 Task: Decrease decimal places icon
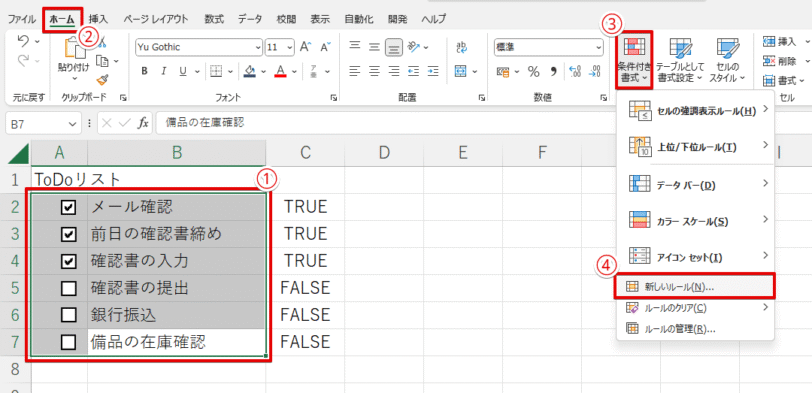coord(595,71)
